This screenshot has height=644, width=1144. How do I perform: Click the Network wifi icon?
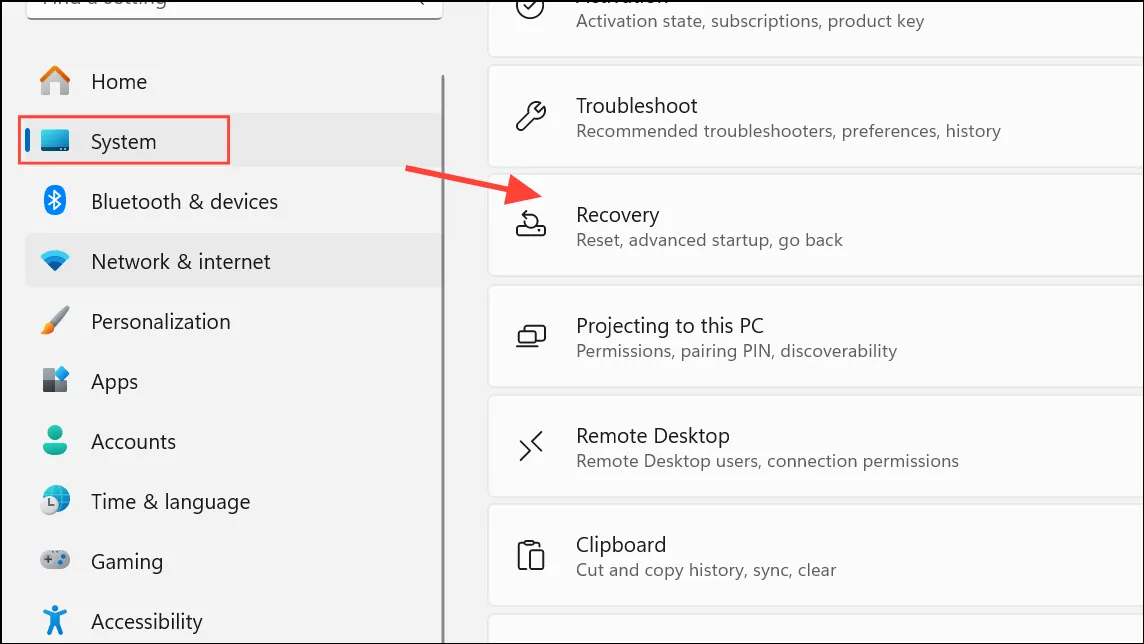55,260
